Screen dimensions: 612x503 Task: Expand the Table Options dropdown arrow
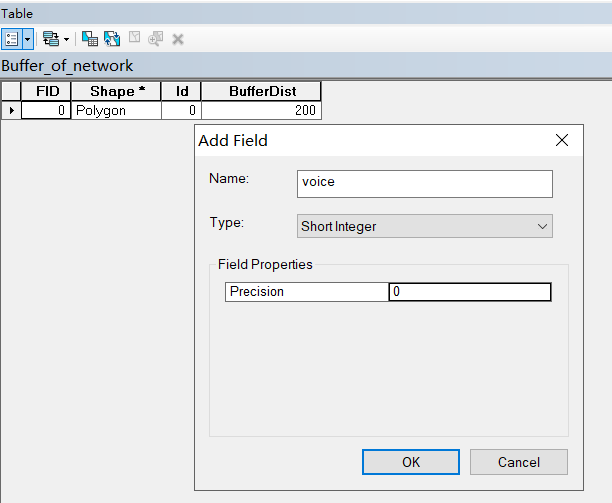(28, 39)
